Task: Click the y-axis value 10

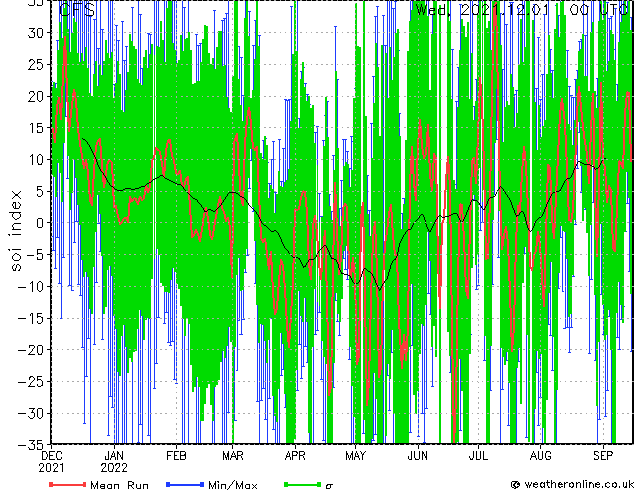Action: tap(36, 160)
